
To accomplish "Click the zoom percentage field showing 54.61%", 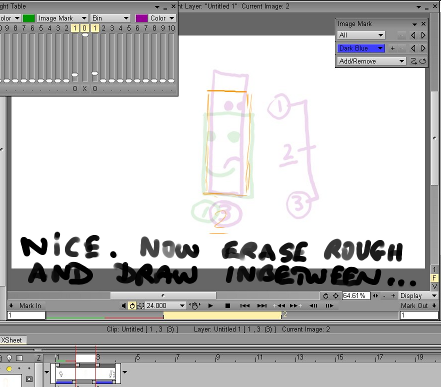I will click(x=356, y=296).
